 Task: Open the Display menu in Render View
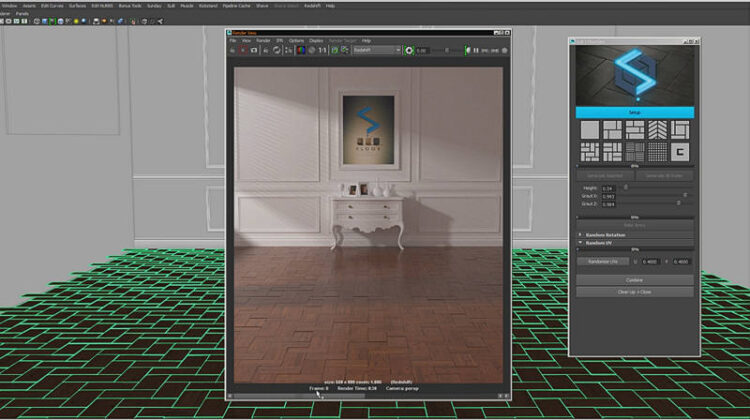[316, 41]
